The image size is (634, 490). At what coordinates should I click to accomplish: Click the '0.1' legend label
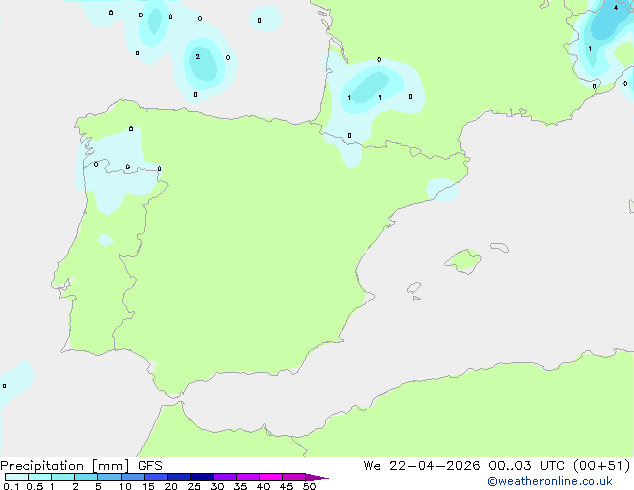pyautogui.click(x=11, y=486)
